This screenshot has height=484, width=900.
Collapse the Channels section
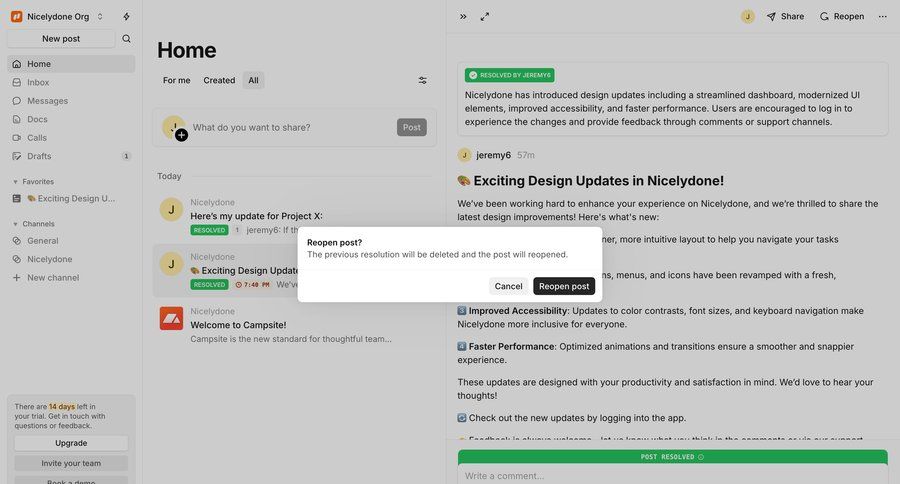click(x=33, y=224)
